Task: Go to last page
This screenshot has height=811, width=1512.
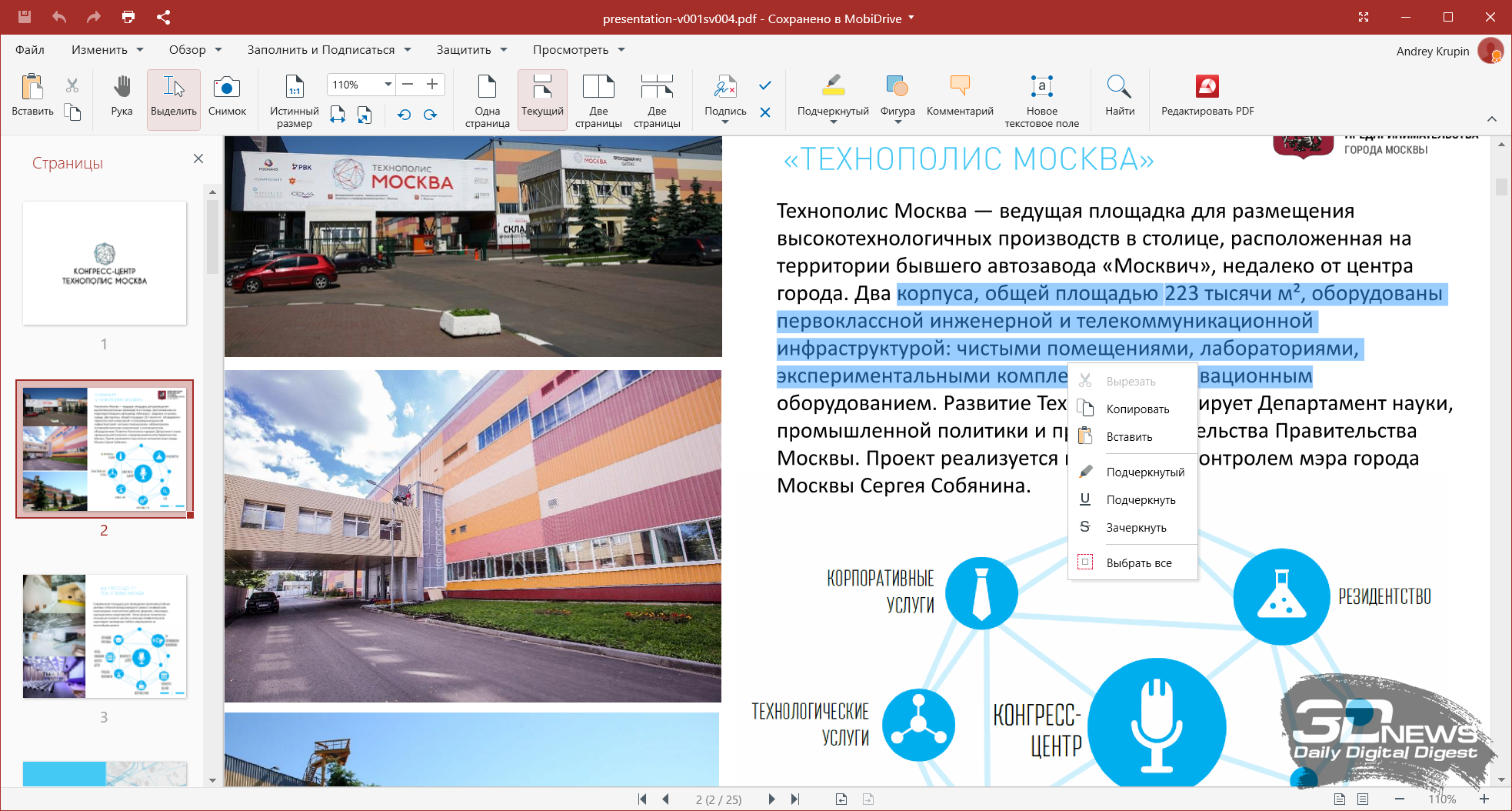Action: 795,799
